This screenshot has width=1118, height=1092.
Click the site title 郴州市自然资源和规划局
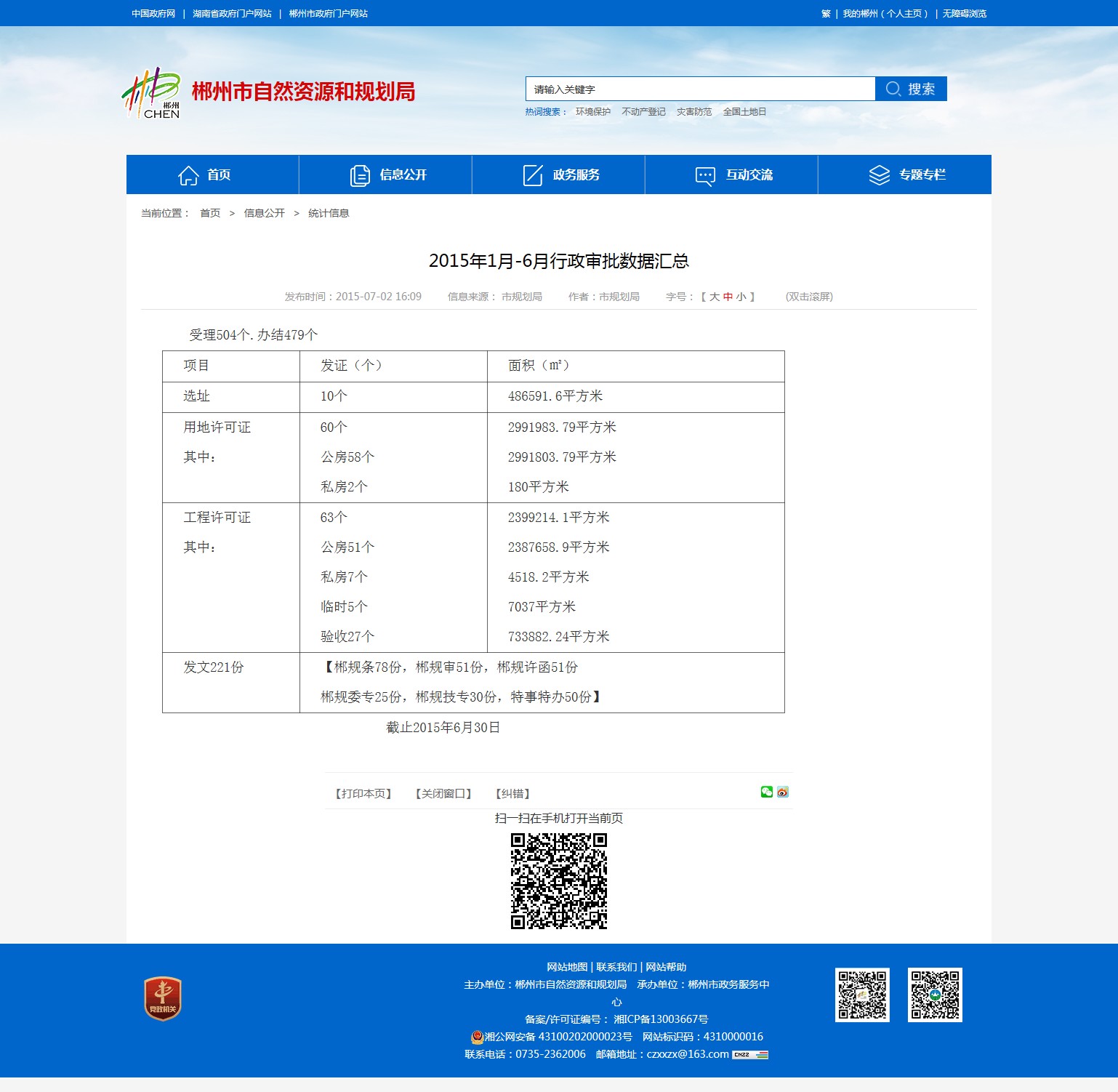pyautogui.click(x=303, y=92)
